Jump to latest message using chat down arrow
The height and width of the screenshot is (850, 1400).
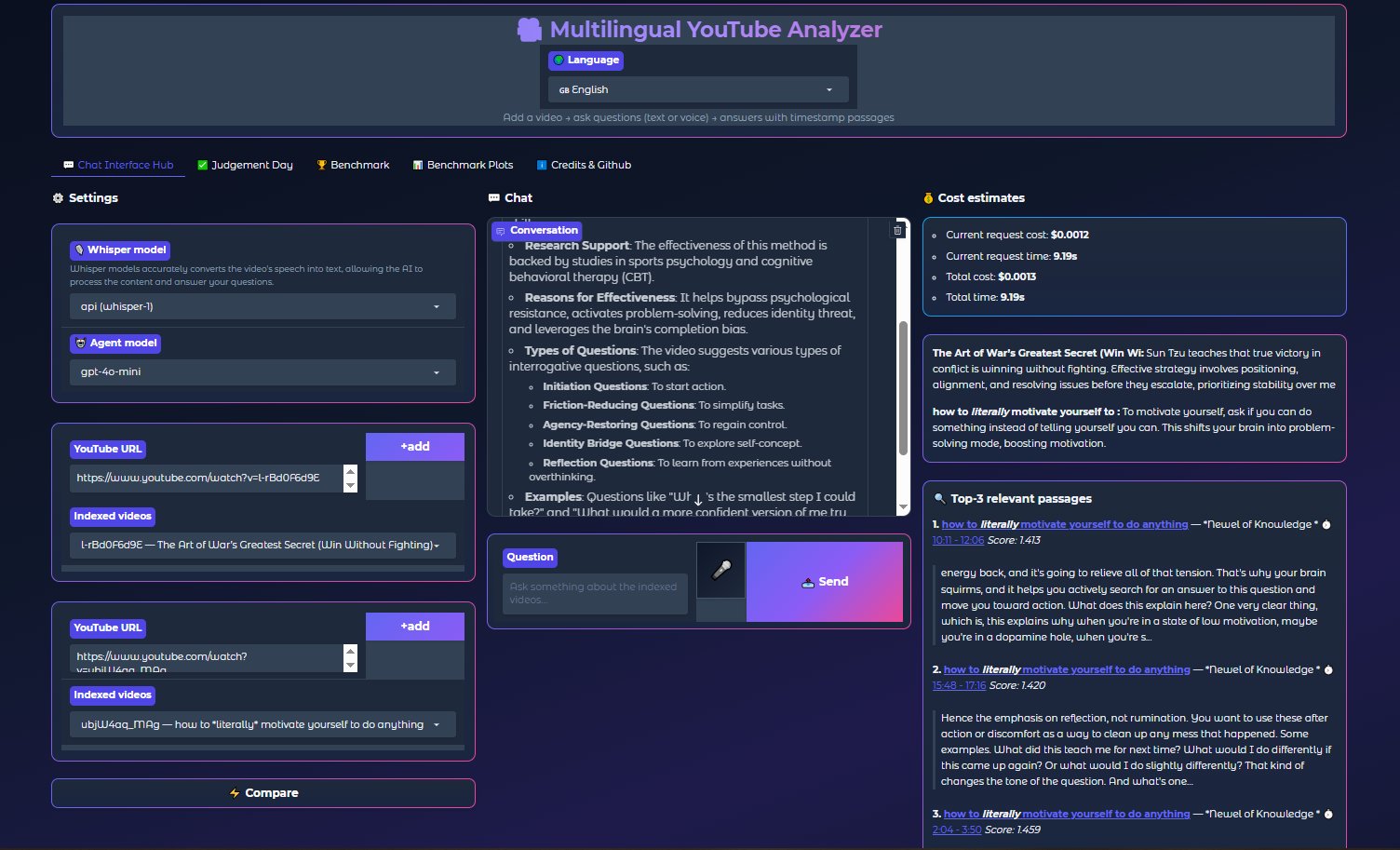click(698, 500)
